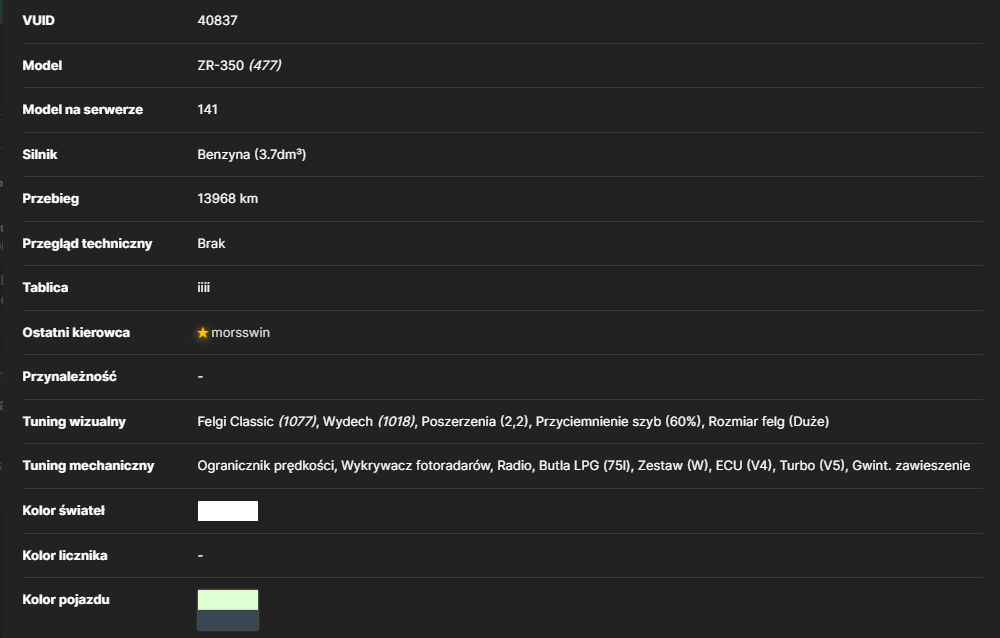Select the Przyciemnienie szyb (60%) entry
Viewport: 1000px width, 638px height.
[618, 421]
